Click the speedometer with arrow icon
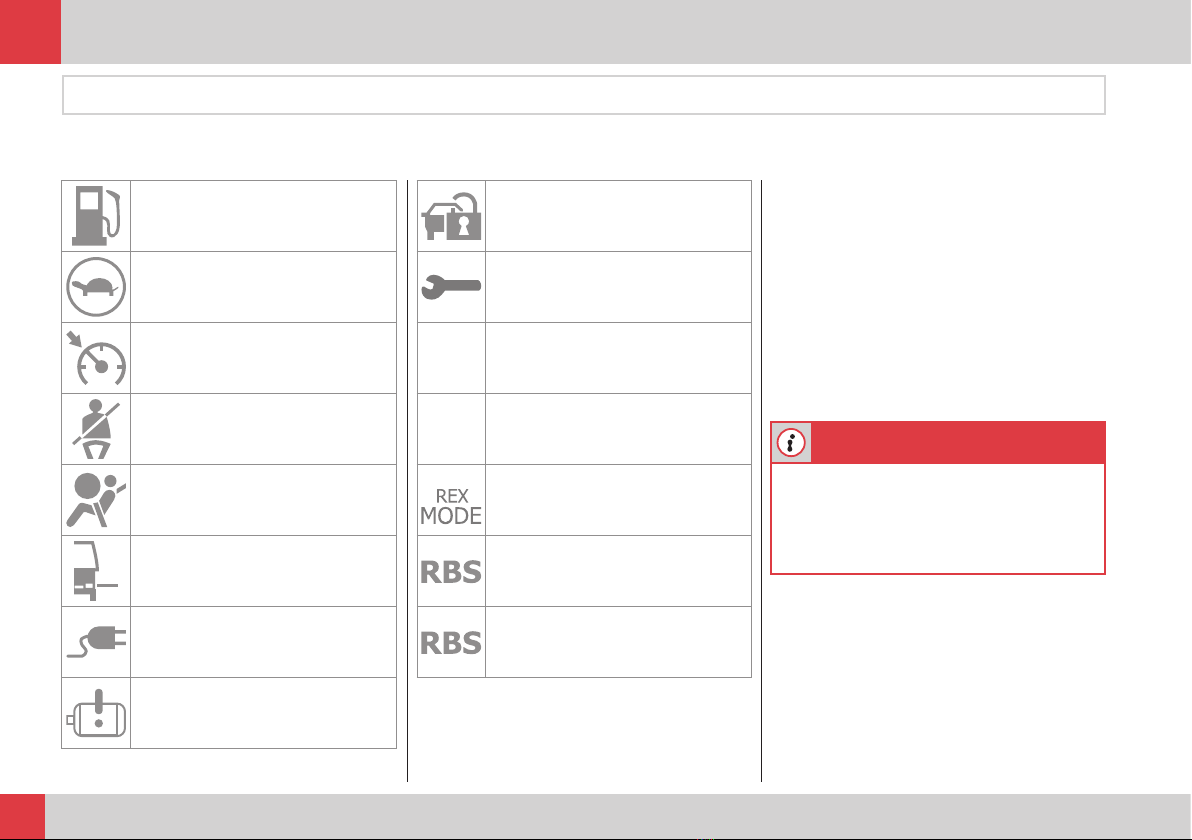This screenshot has width=1192, height=840. 97,358
